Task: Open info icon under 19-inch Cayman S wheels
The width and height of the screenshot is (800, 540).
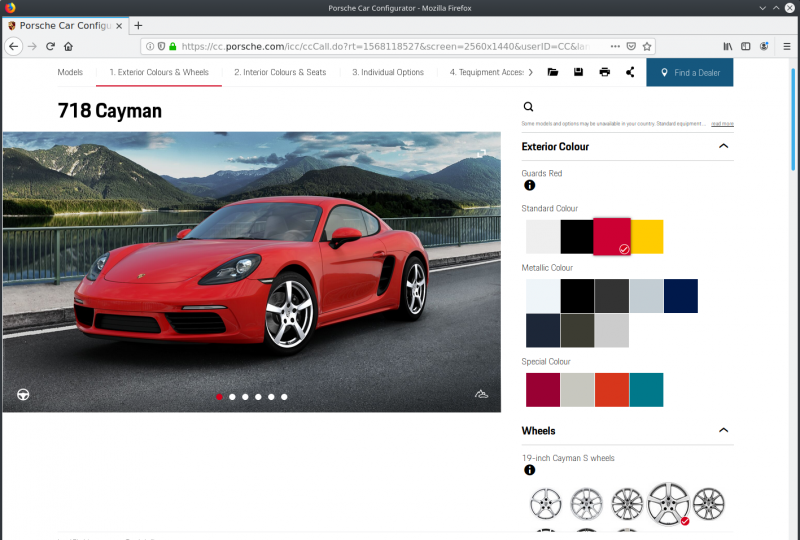Action: click(x=530, y=470)
